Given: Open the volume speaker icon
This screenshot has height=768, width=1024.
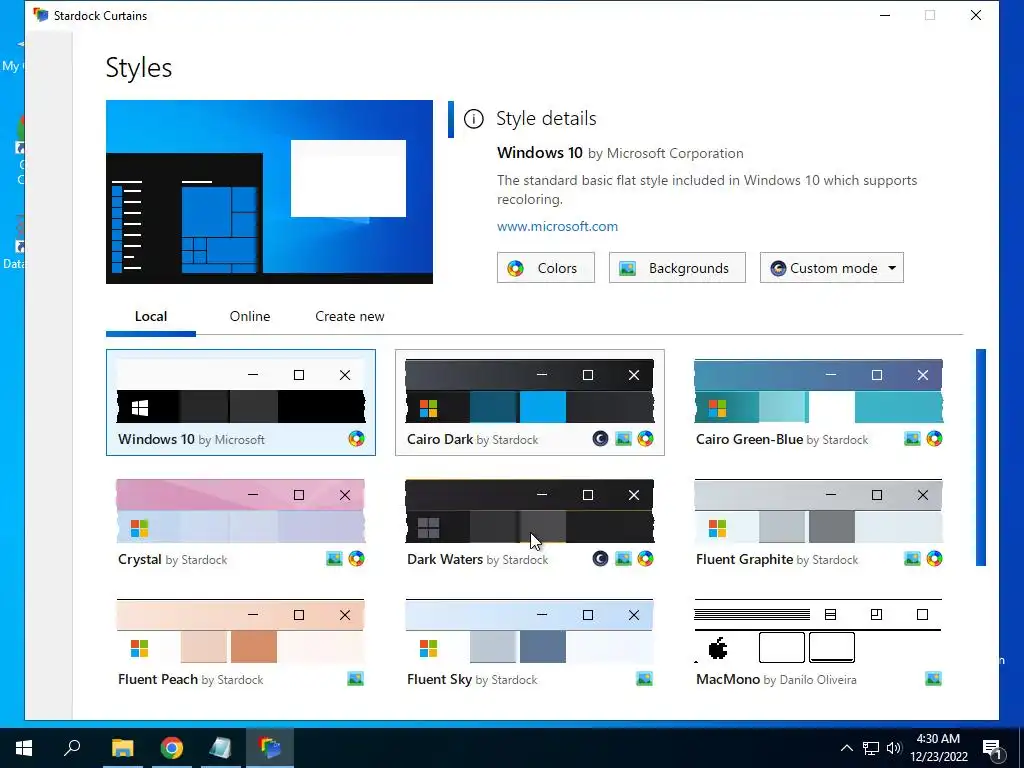Looking at the screenshot, I should tap(894, 748).
